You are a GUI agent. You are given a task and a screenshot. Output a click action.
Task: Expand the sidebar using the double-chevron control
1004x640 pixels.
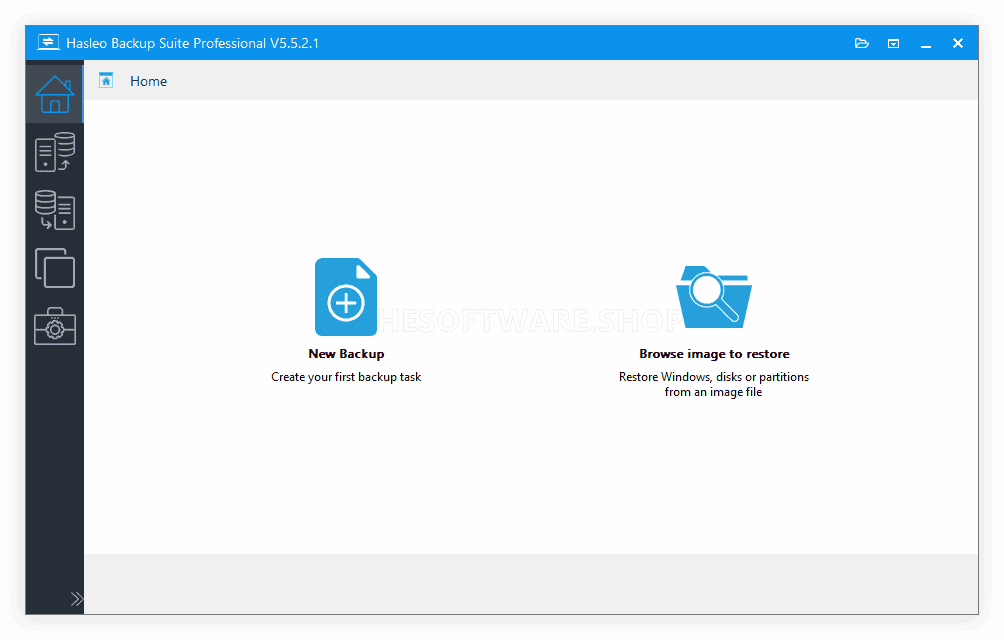(77, 598)
